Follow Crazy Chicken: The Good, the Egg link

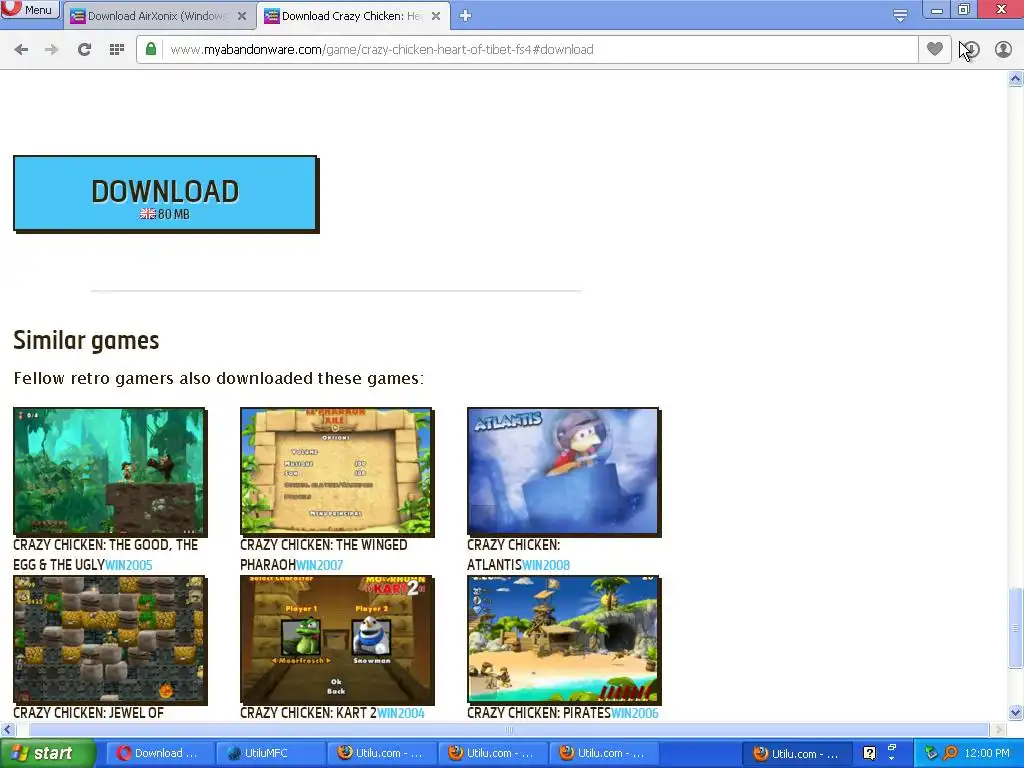pyautogui.click(x=105, y=554)
